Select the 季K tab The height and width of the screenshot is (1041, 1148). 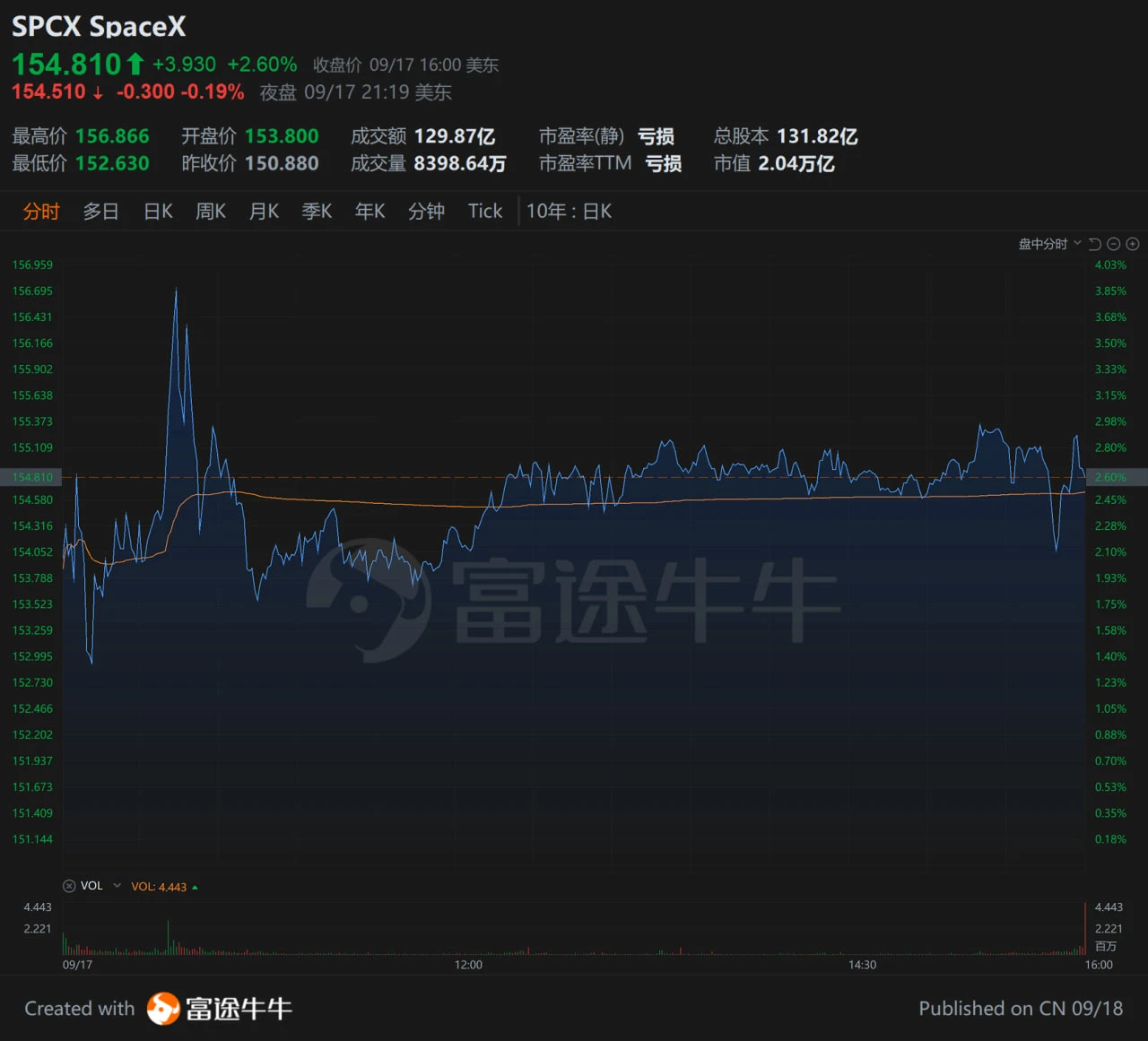pos(317,212)
